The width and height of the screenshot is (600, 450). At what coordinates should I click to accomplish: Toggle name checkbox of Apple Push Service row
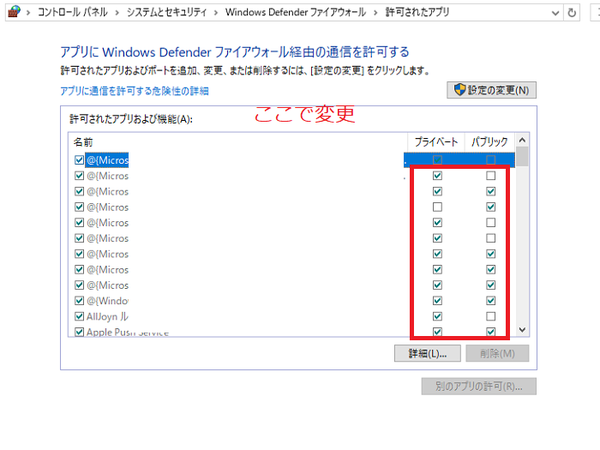pos(79,332)
